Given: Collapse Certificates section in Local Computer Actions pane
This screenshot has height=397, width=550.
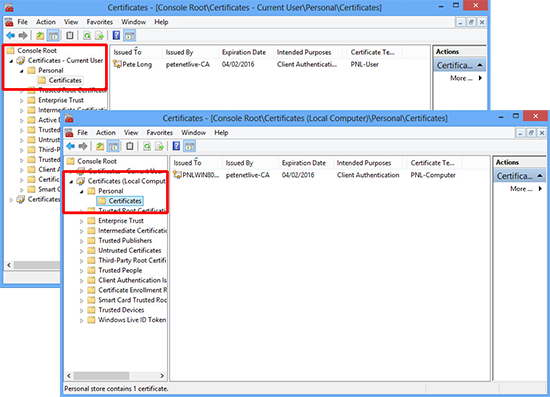Looking at the screenshot, I should [x=540, y=175].
